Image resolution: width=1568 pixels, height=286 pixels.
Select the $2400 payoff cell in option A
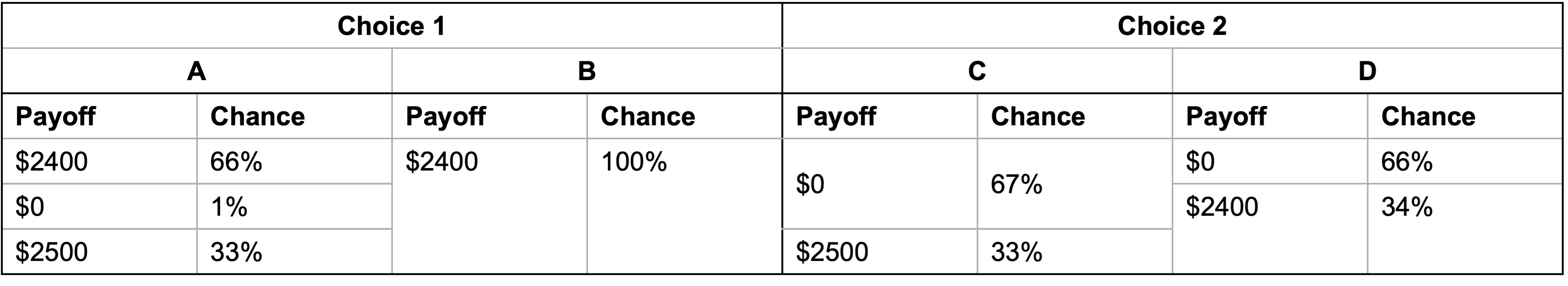(x=52, y=162)
